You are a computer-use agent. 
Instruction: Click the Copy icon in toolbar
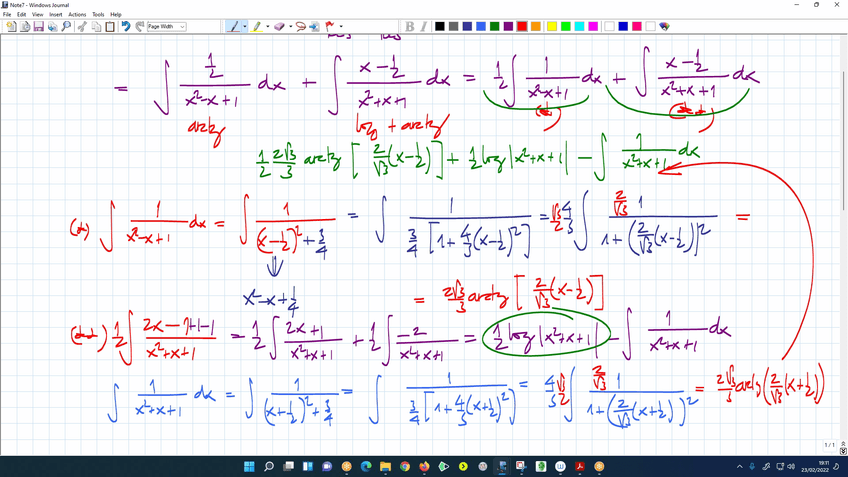tap(96, 26)
